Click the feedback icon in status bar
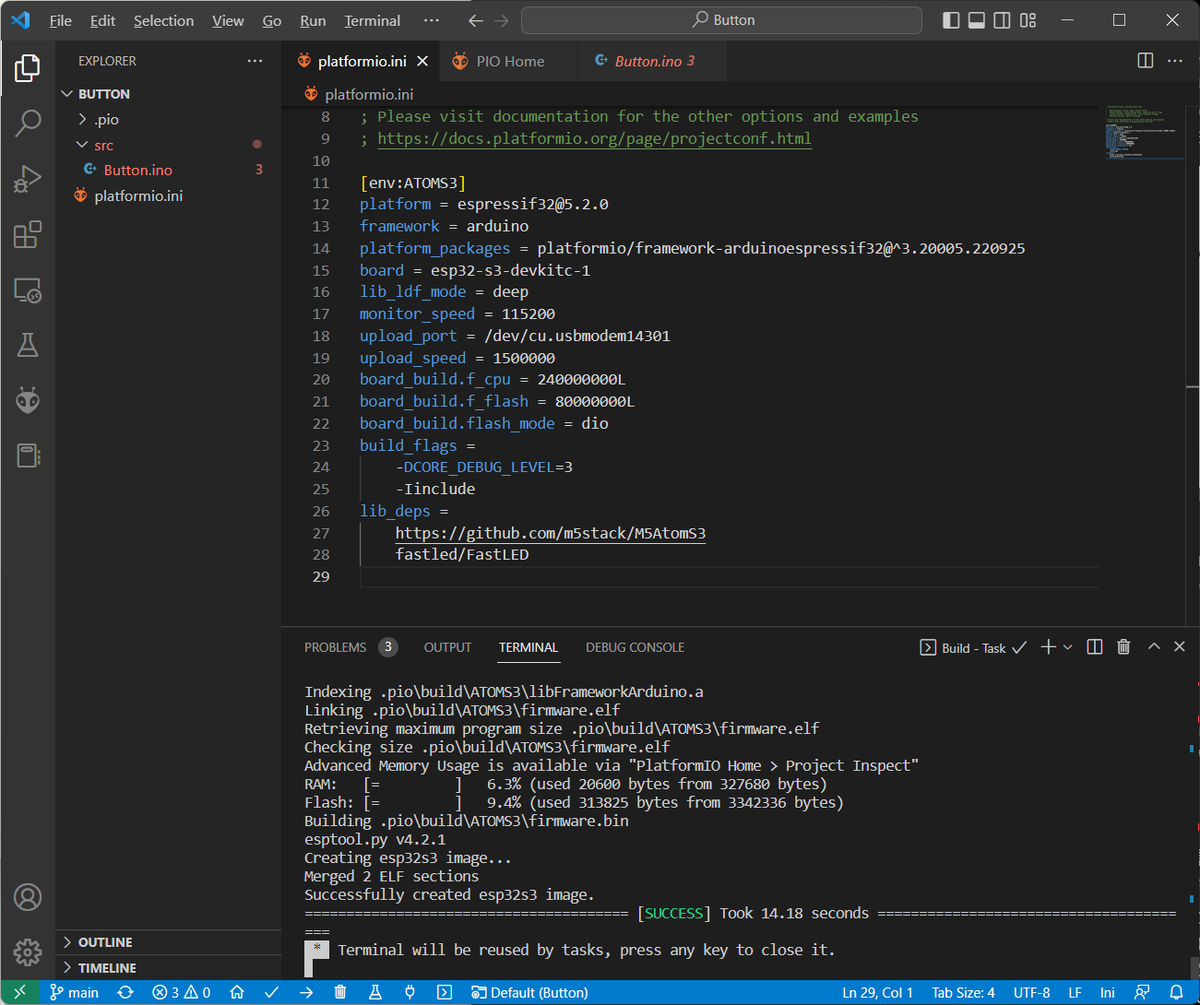This screenshot has width=1200, height=1005. click(1141, 993)
